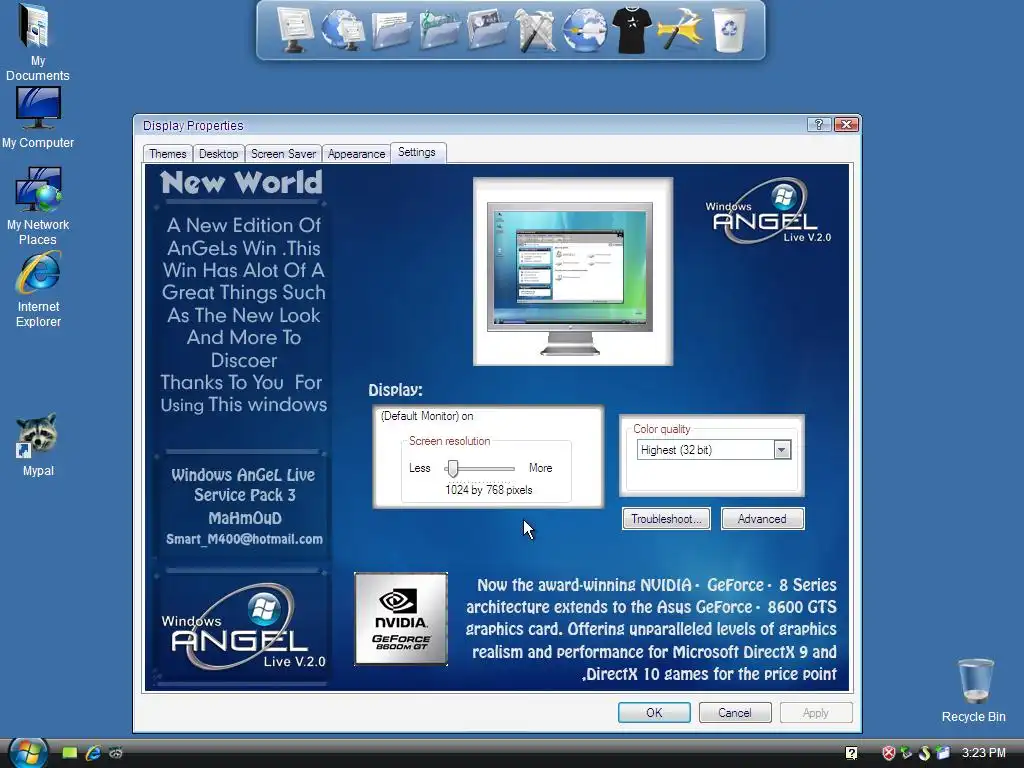Image resolution: width=1024 pixels, height=768 pixels.
Task: Click the '(Default Monitor) on' text
Action: pyautogui.click(x=427, y=416)
